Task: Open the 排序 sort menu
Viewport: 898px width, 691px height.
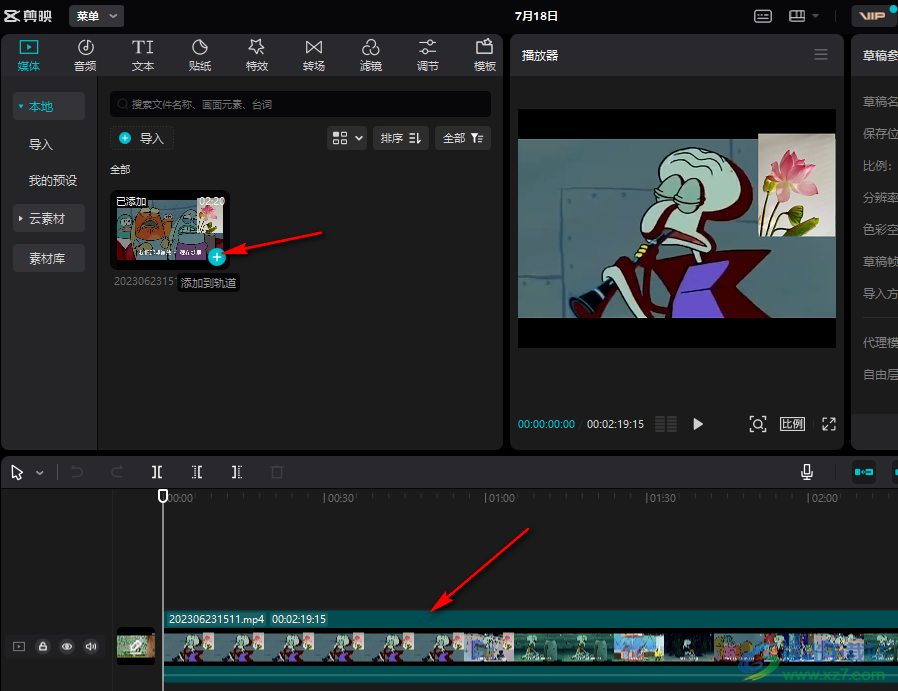Action: click(401, 138)
